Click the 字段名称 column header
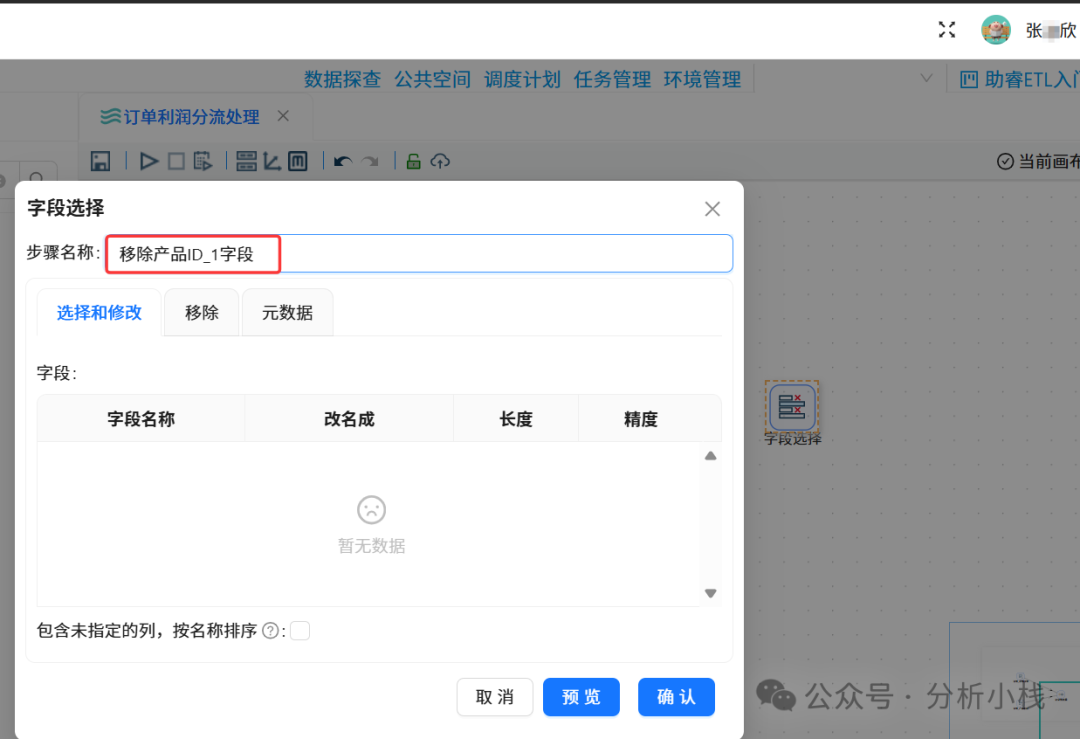Image resolution: width=1080 pixels, height=739 pixels. [x=141, y=419]
